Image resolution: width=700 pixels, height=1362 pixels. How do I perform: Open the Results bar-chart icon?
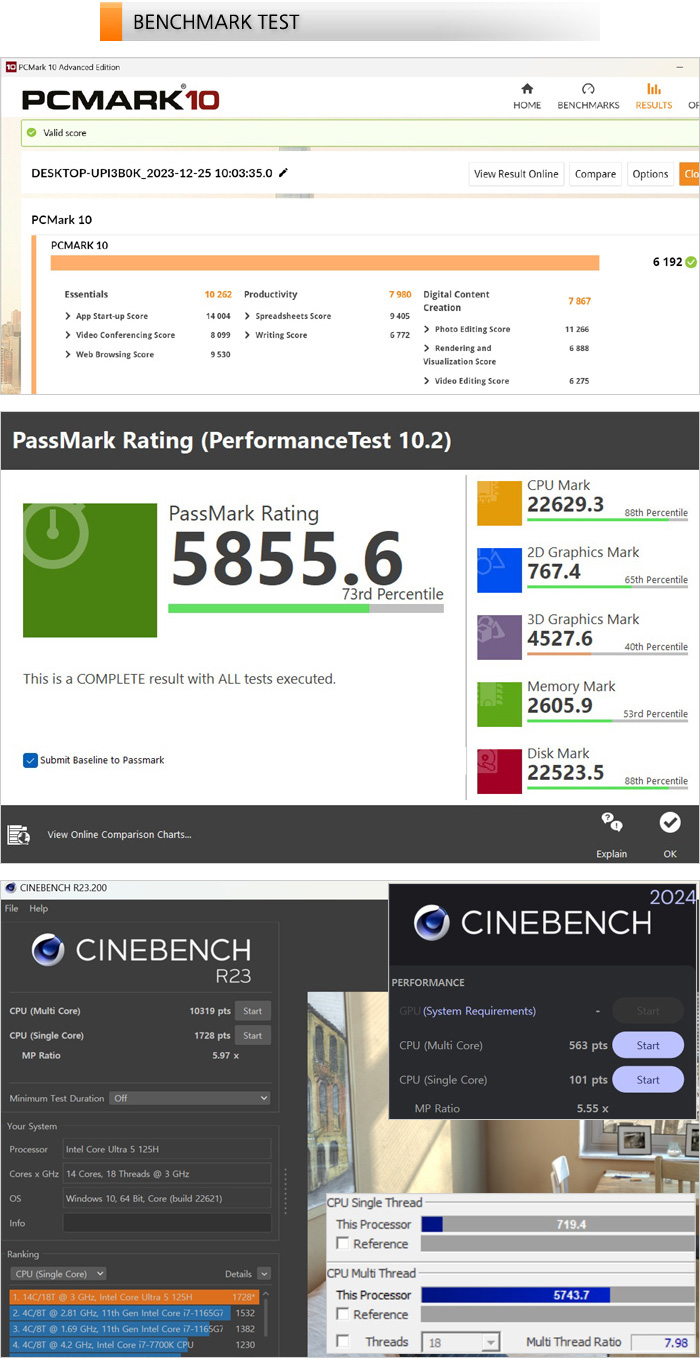pyautogui.click(x=654, y=89)
